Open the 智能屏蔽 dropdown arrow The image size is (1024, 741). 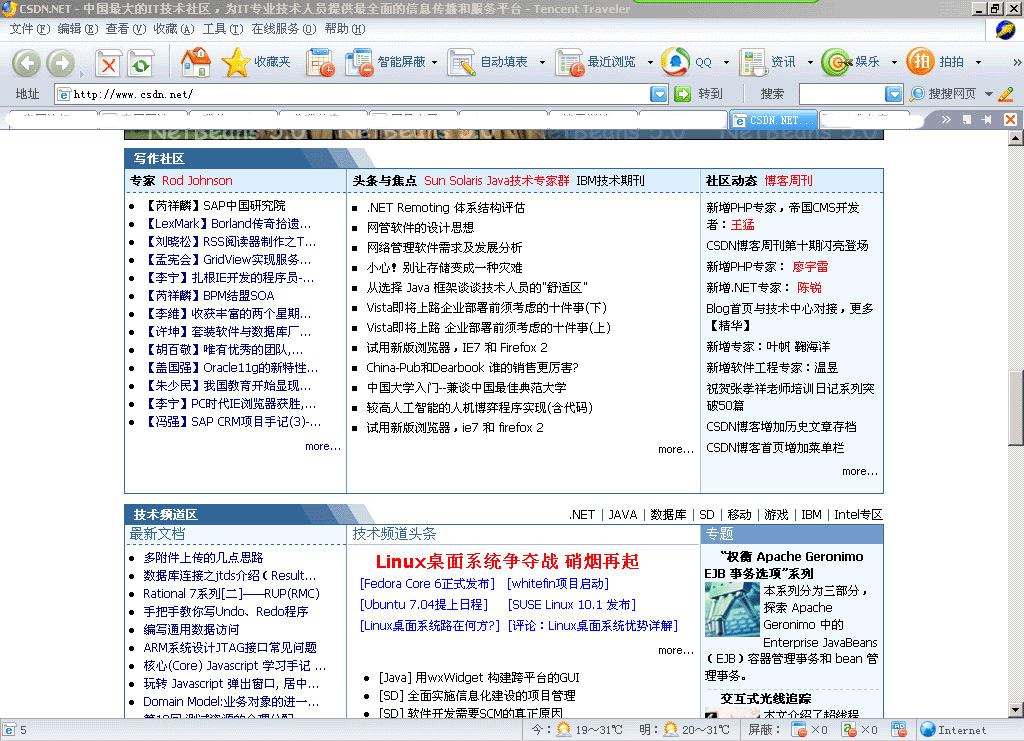point(435,62)
